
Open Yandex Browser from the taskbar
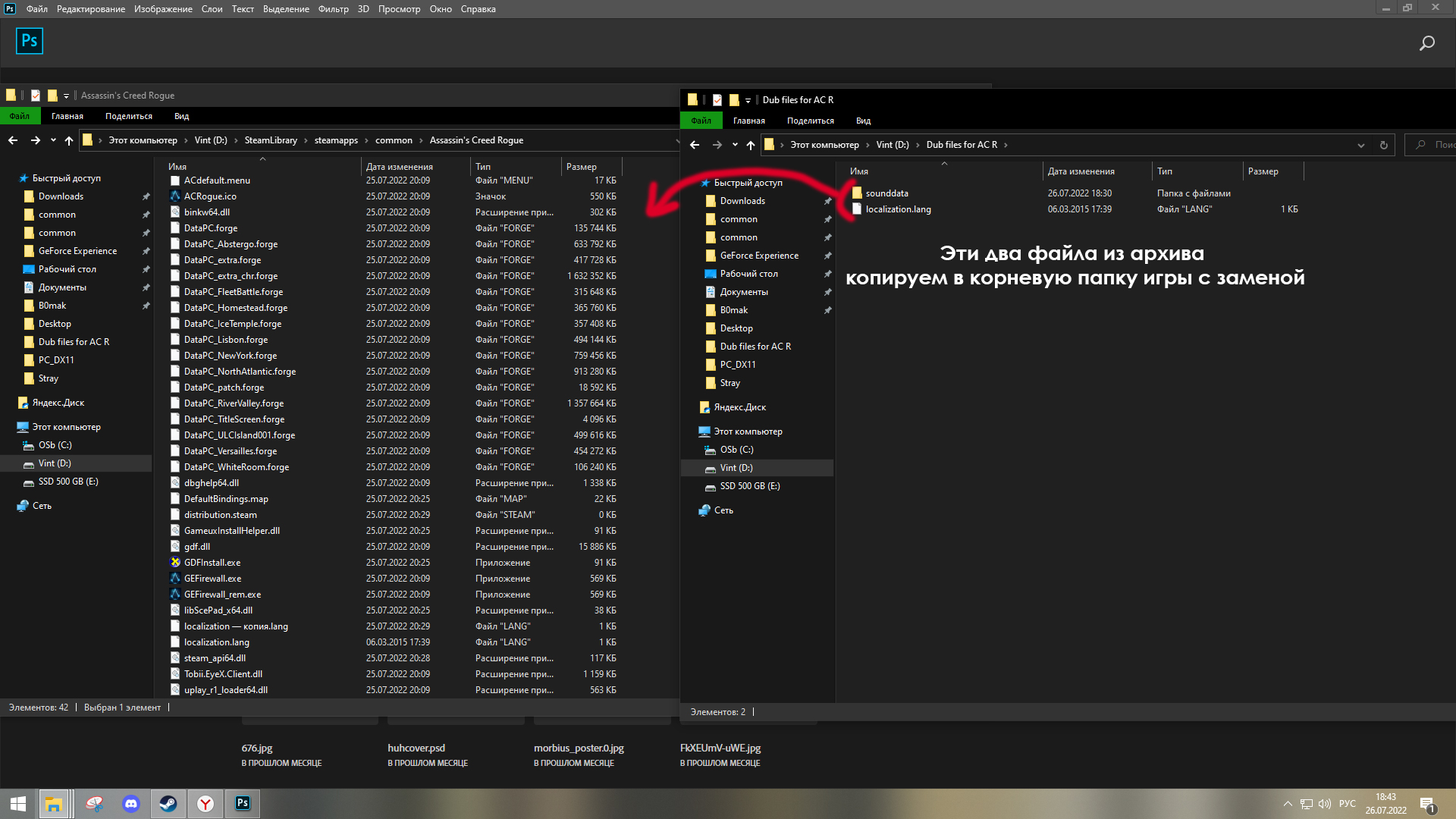click(206, 803)
